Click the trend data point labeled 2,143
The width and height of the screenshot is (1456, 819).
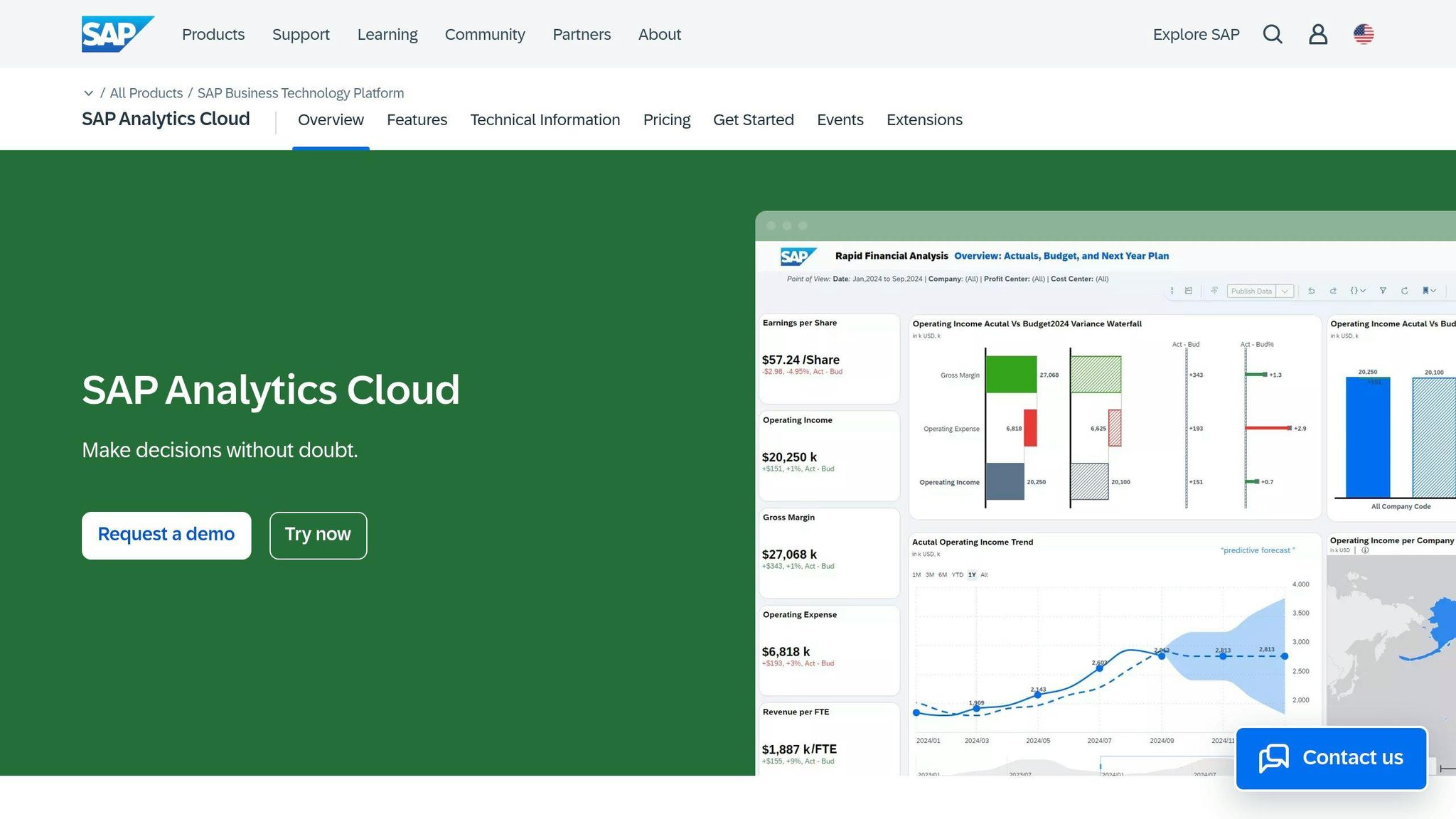pyautogui.click(x=1038, y=695)
